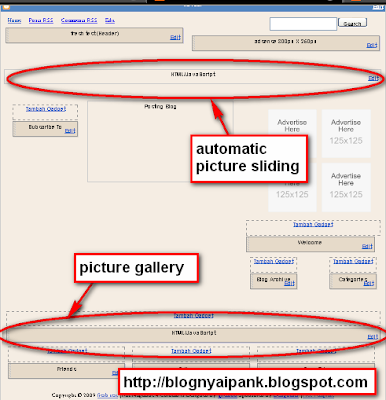The image size is (386, 400).
Task: Edit the Blog Archive widget
Action: 290,283
